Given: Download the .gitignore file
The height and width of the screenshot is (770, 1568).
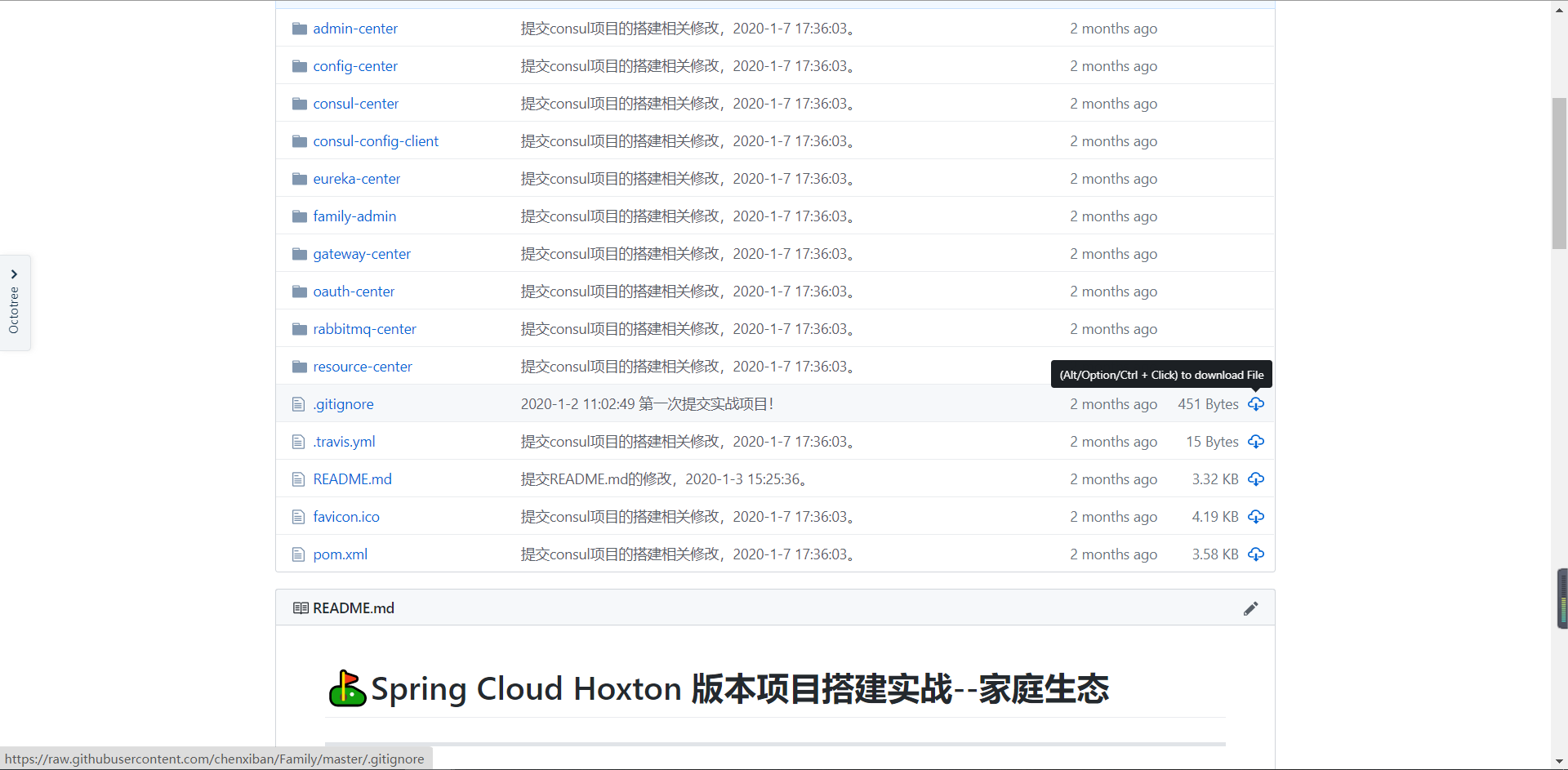Looking at the screenshot, I should [x=1256, y=404].
